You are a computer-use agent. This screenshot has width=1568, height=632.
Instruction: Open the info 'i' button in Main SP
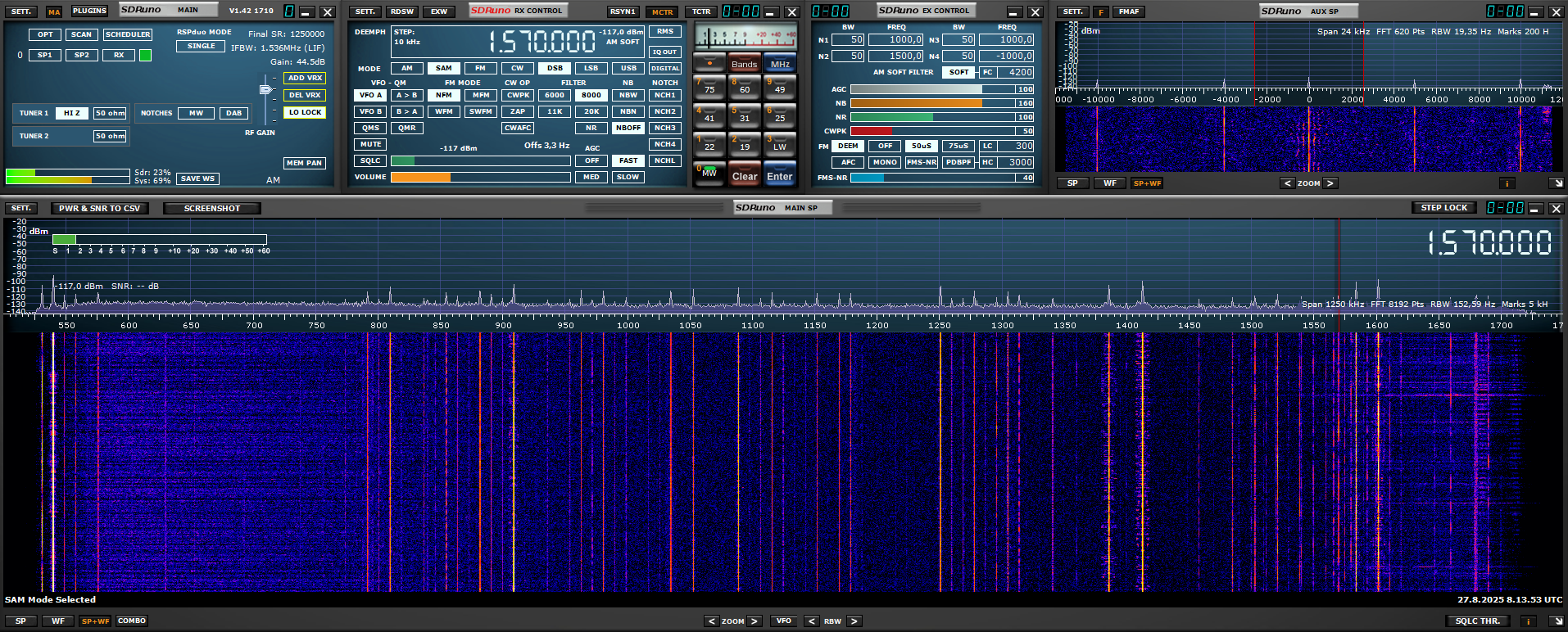[1528, 621]
